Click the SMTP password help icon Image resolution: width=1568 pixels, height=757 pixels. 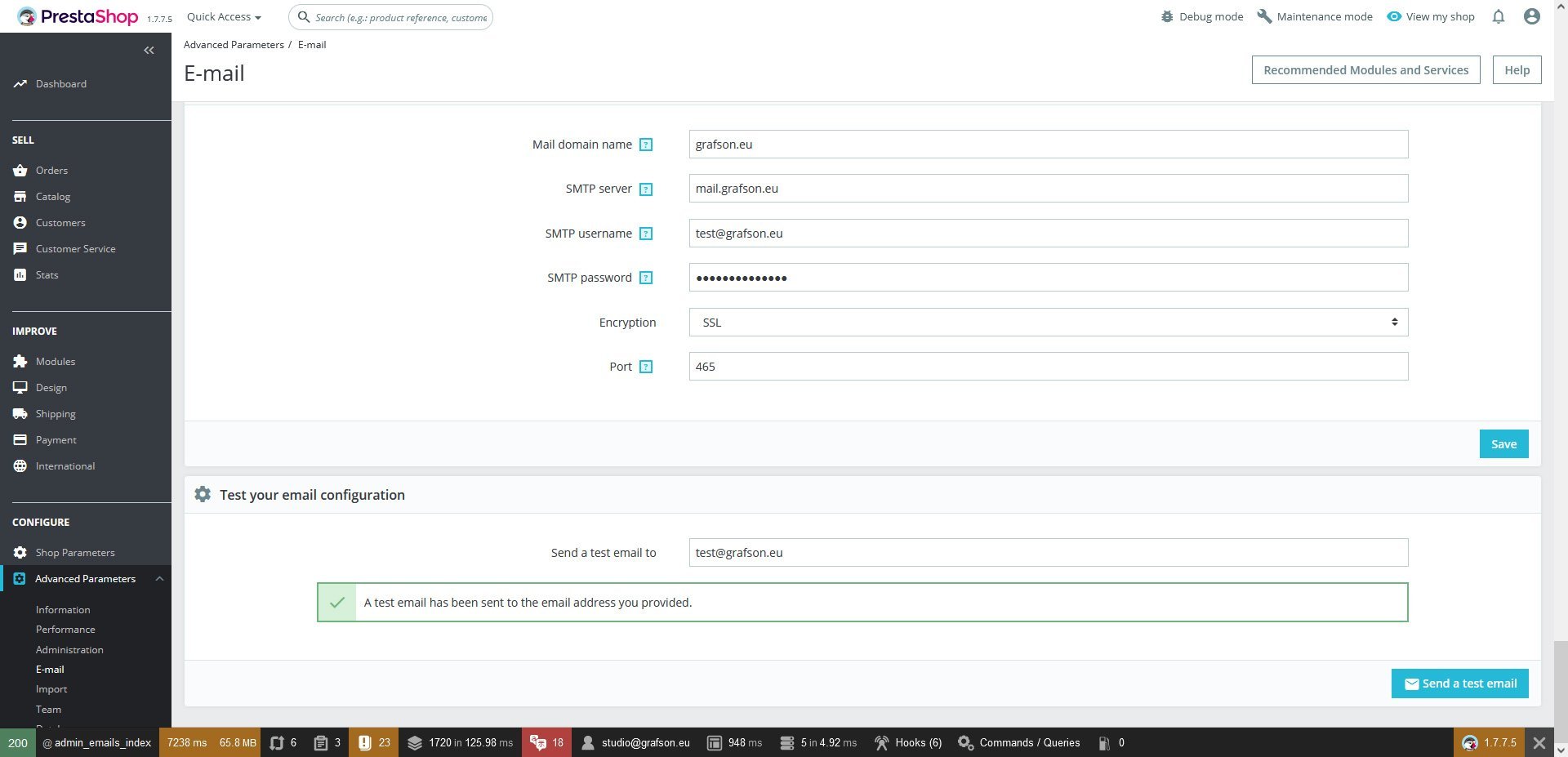click(646, 278)
